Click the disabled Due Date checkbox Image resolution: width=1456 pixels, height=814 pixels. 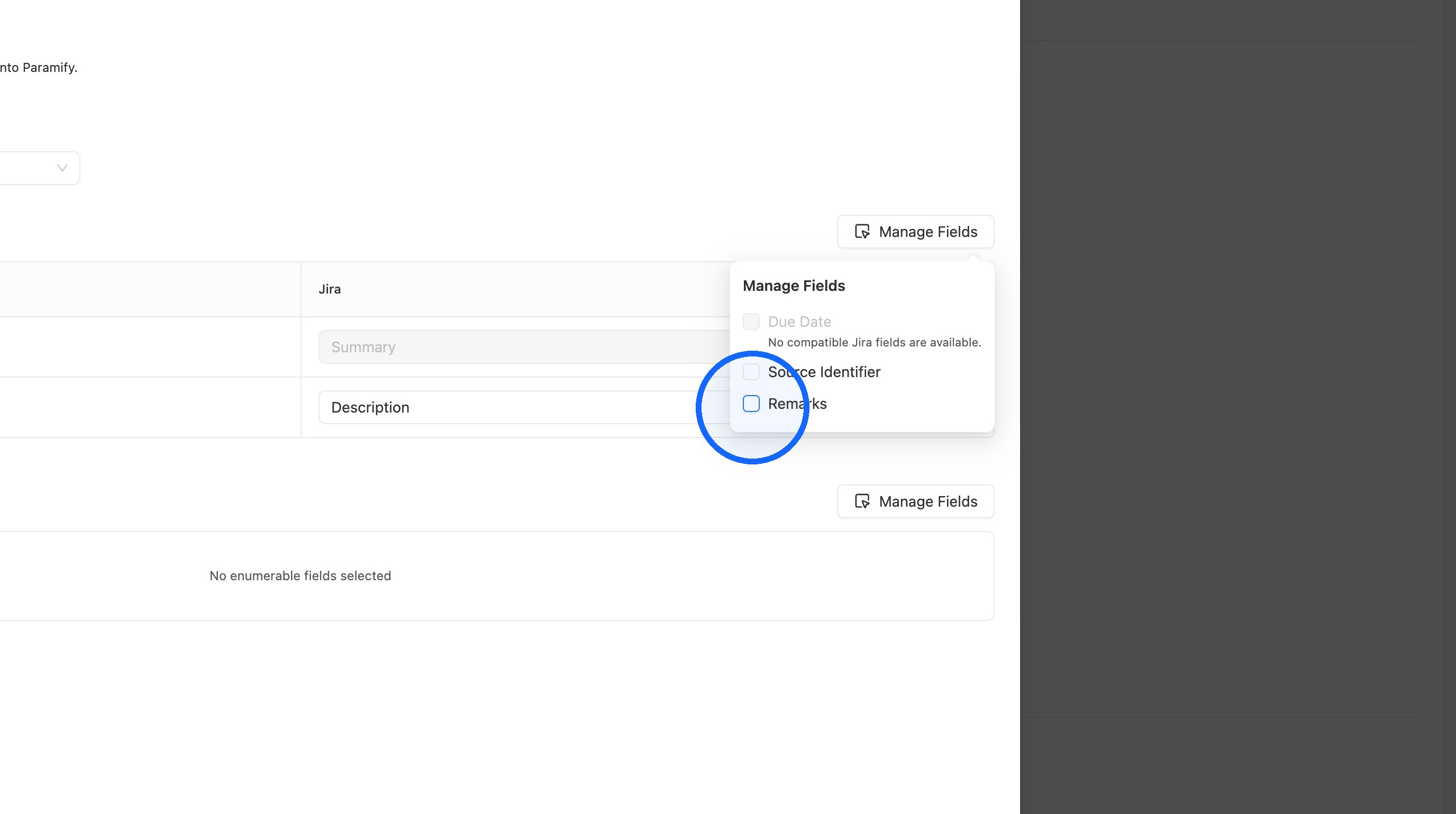751,322
